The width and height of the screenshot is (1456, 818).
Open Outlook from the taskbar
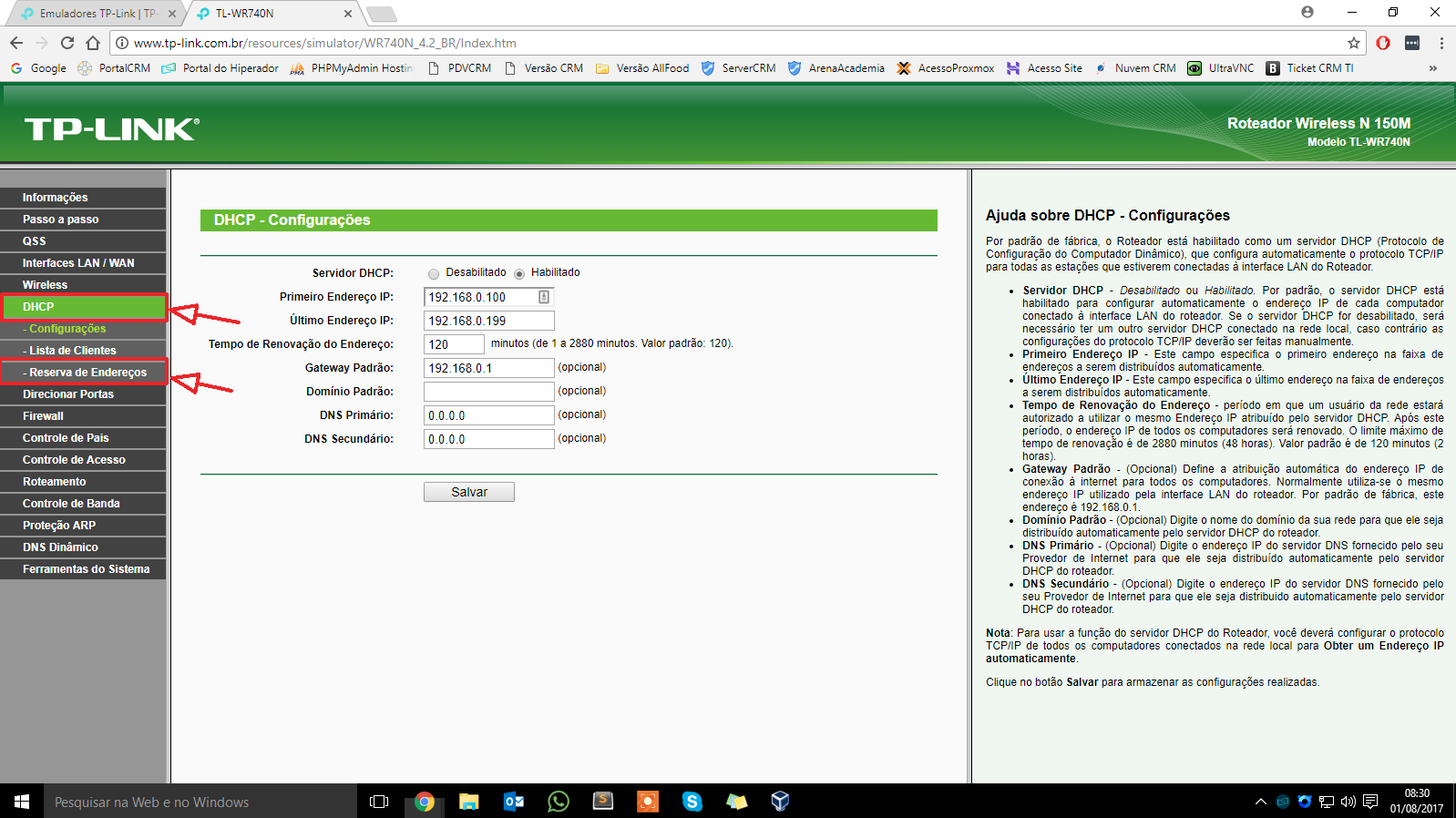click(514, 802)
